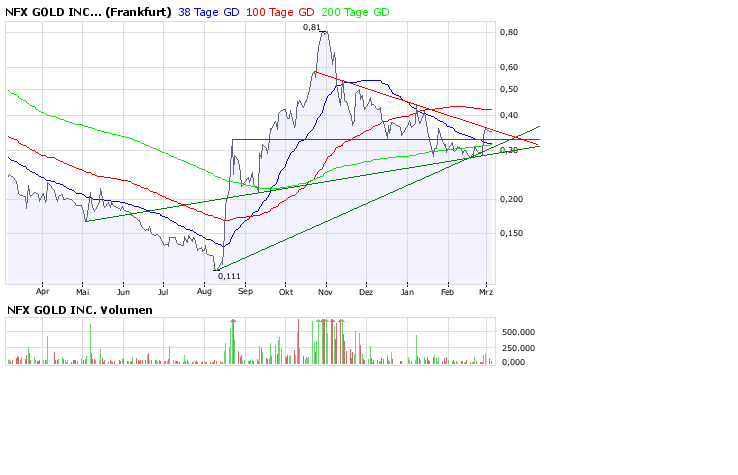Image resolution: width=738 pixels, height=475 pixels.
Task: Click the 0,80 price axis label
Action: point(509,33)
